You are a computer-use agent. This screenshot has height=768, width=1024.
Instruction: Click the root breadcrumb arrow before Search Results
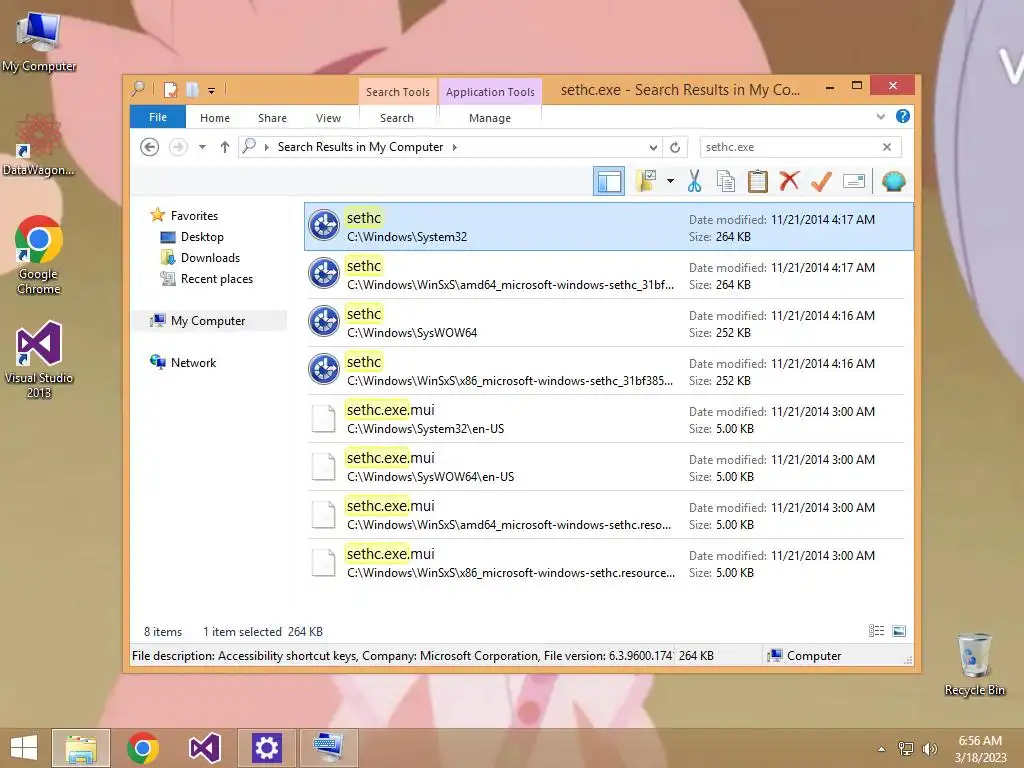[x=266, y=148]
